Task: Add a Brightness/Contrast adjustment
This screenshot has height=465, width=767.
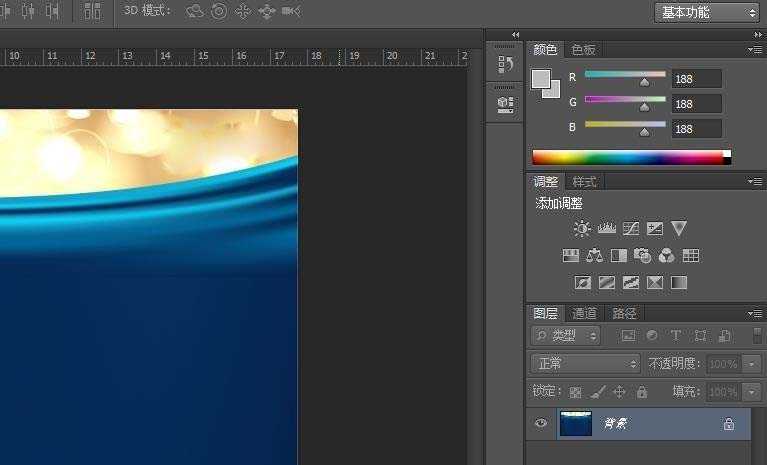Action: [582, 229]
